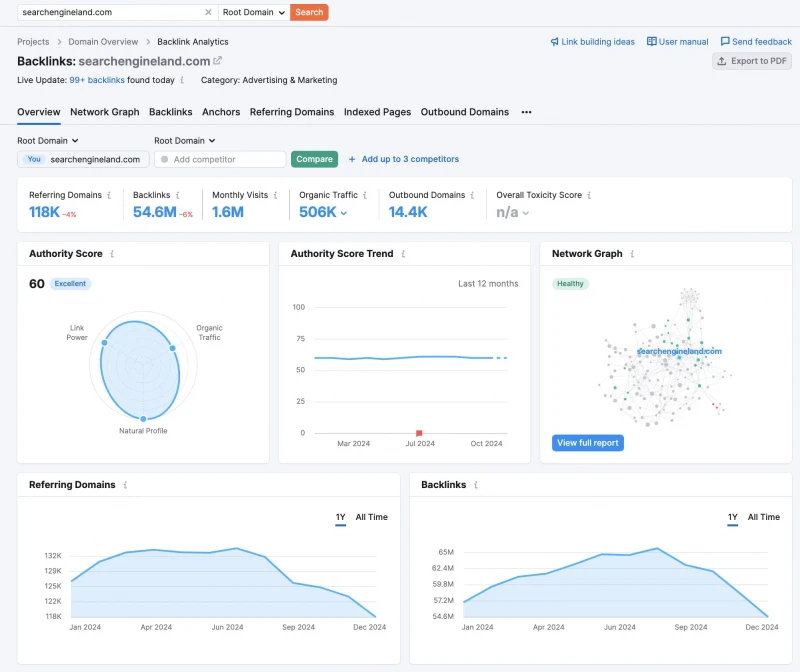Click plus icon to add competitors
800x672 pixels.
352,159
